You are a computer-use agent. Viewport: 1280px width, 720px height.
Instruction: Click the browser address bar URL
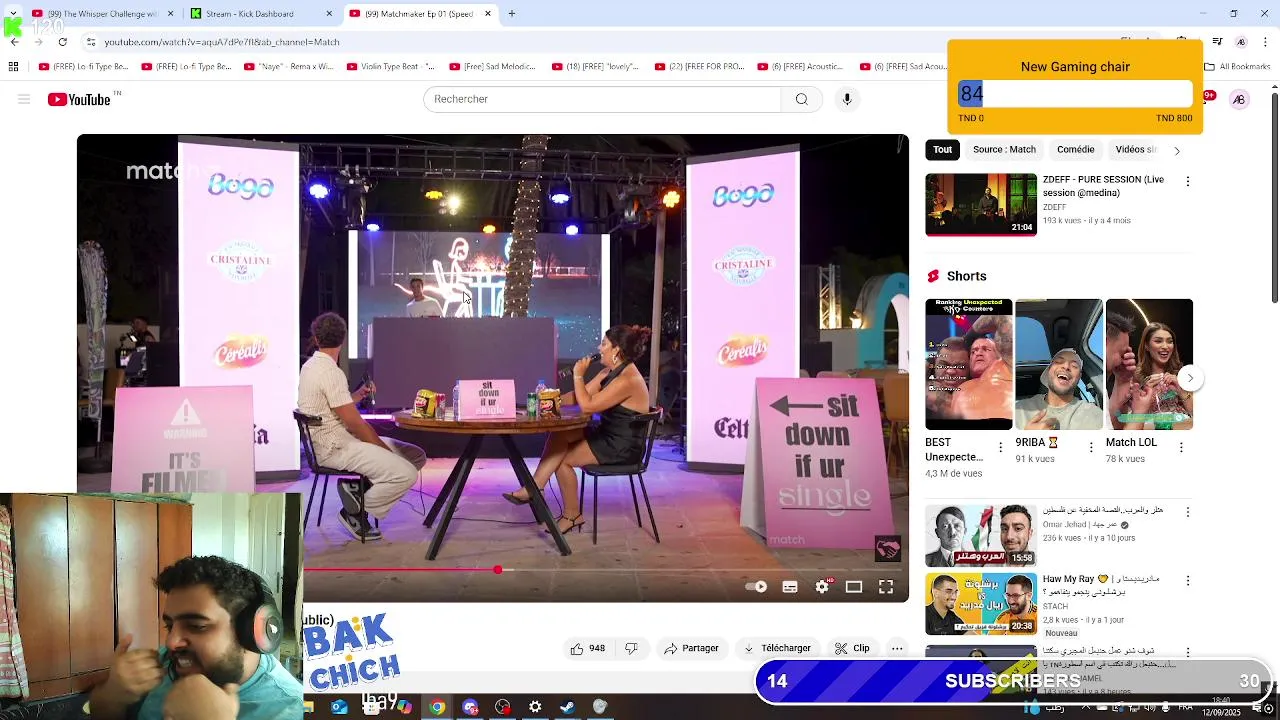[222, 42]
